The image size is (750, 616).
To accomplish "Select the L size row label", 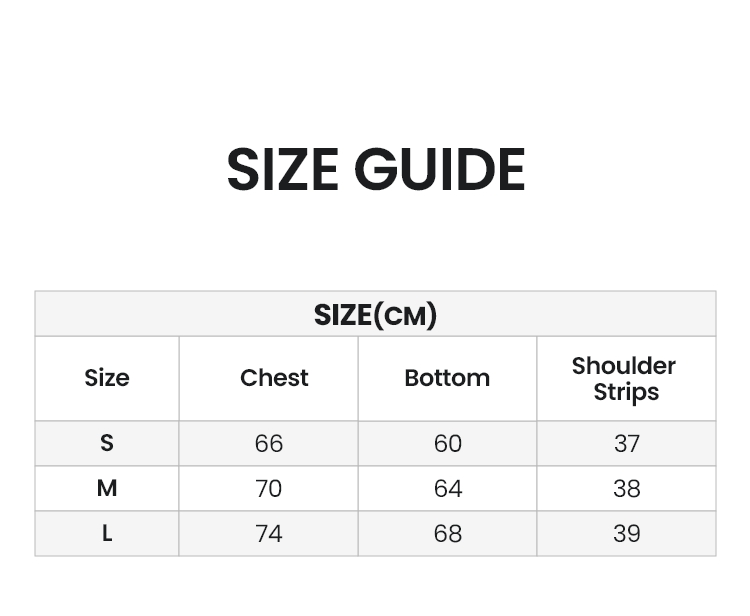I will [x=107, y=533].
